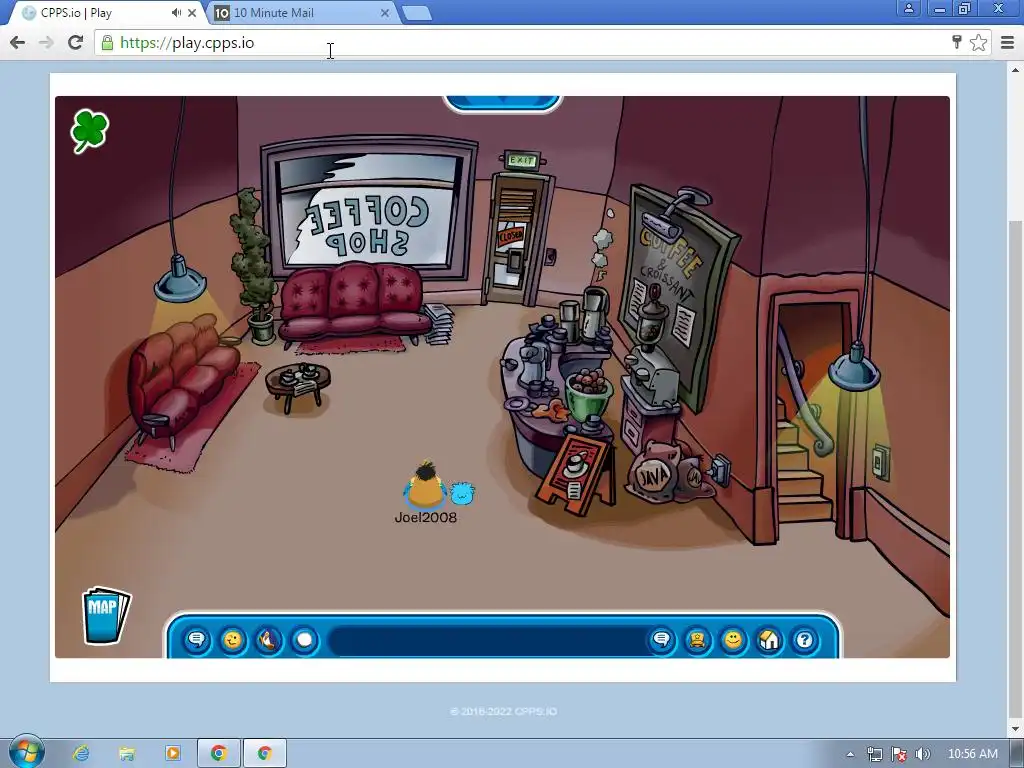Select the Joel2008 penguin
The height and width of the screenshot is (768, 1024).
pos(425,486)
